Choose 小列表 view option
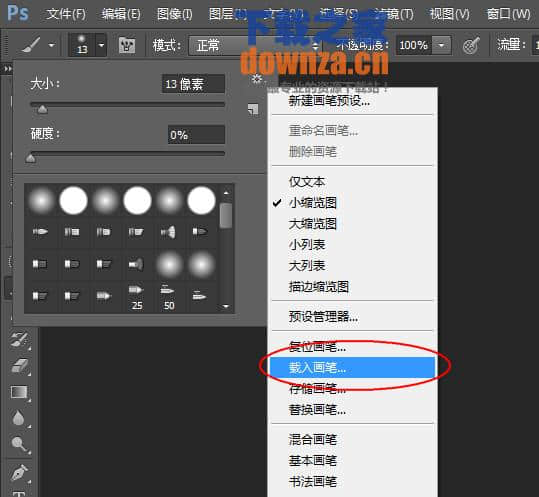Viewport: 539px width, 497px height. coord(307,245)
